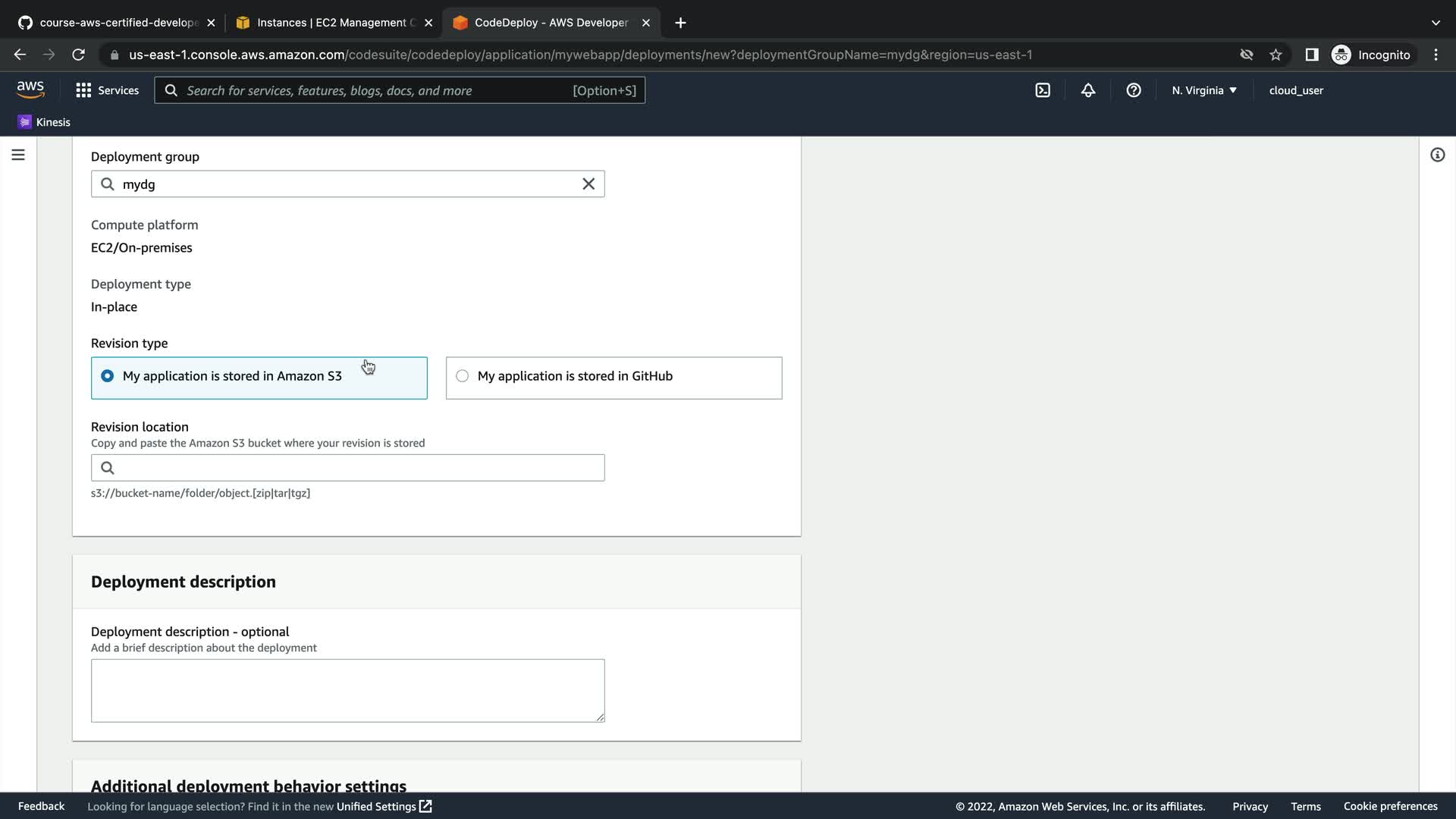Screen dimensions: 1456x819
Task: Bookmark this page with star icon
Action: 1276,55
